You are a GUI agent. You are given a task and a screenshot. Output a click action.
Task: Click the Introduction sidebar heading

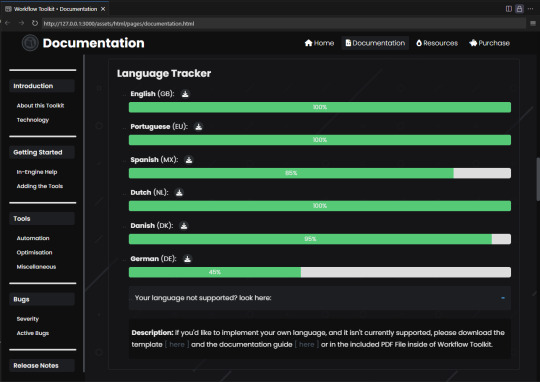42,86
